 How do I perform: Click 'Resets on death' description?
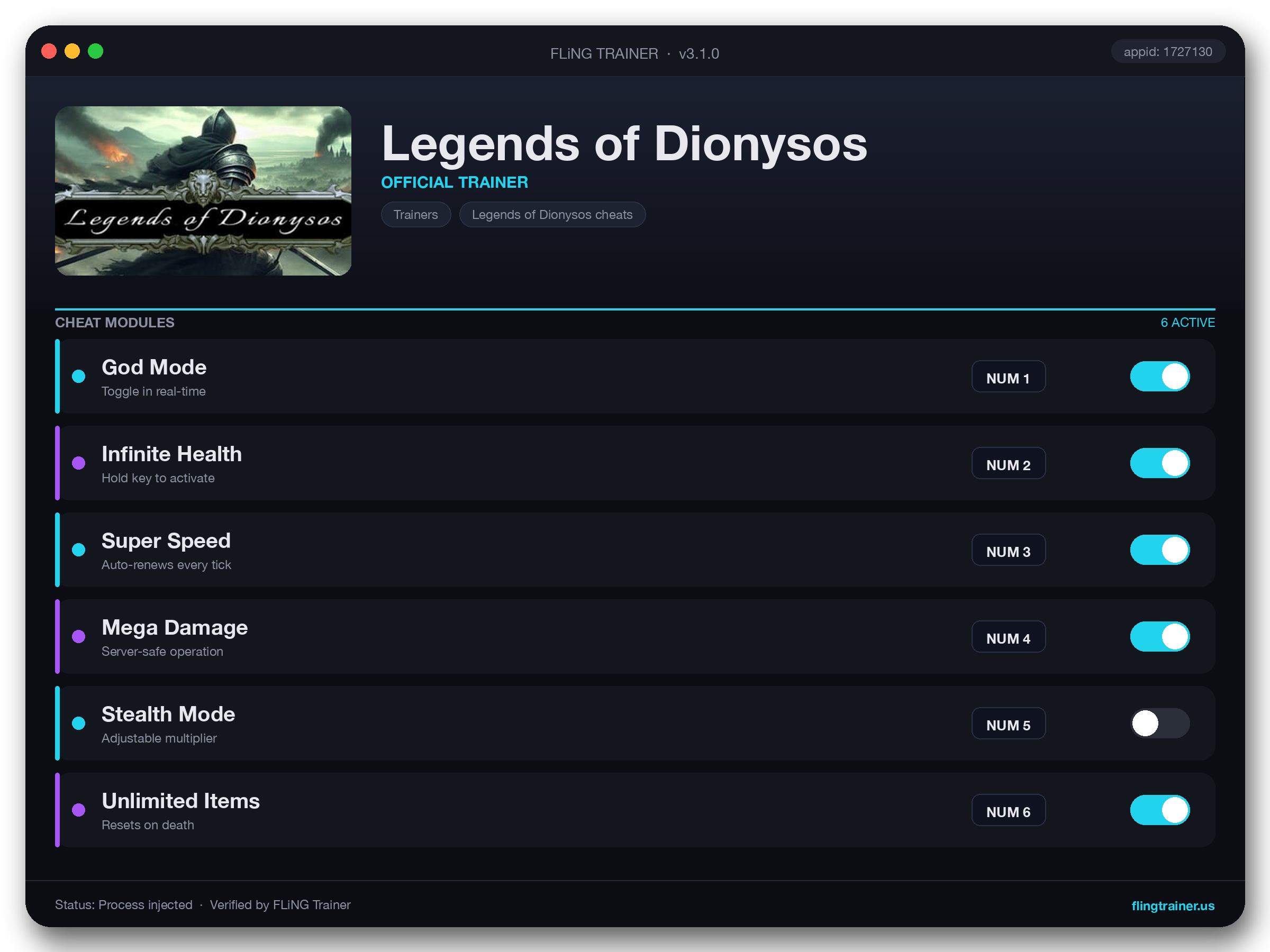pyautogui.click(x=148, y=825)
